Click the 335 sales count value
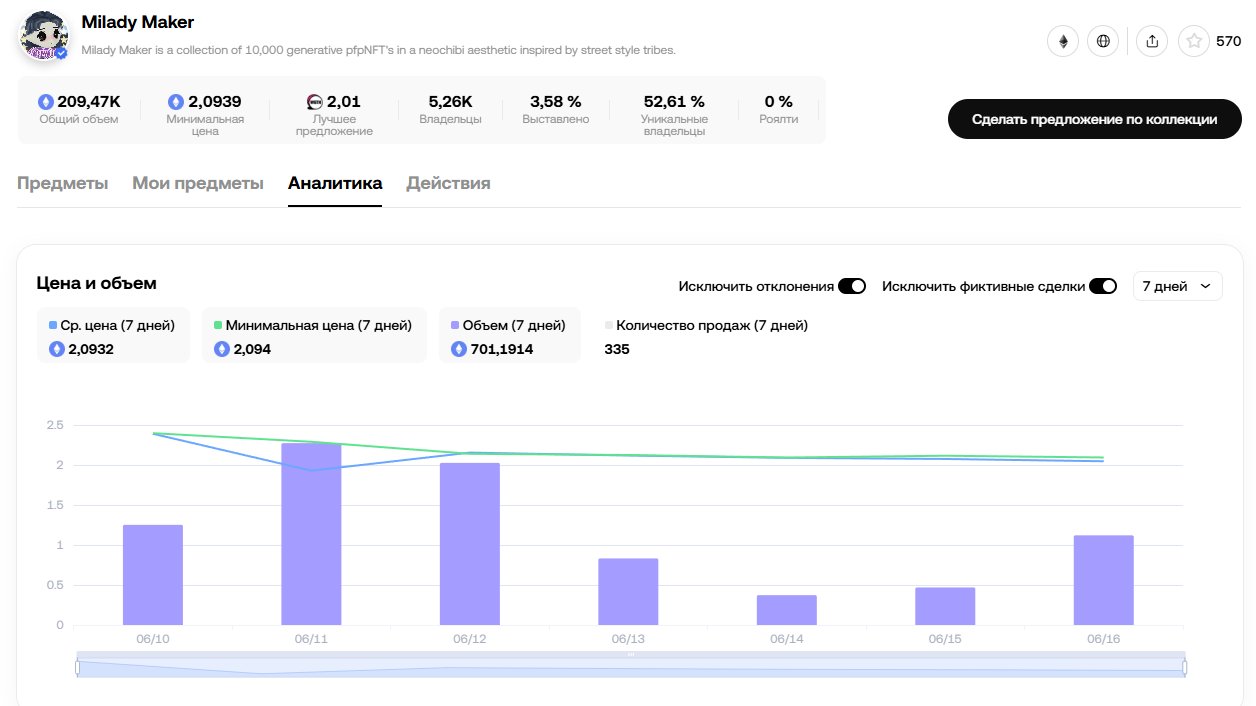The image size is (1256, 706). pos(617,349)
